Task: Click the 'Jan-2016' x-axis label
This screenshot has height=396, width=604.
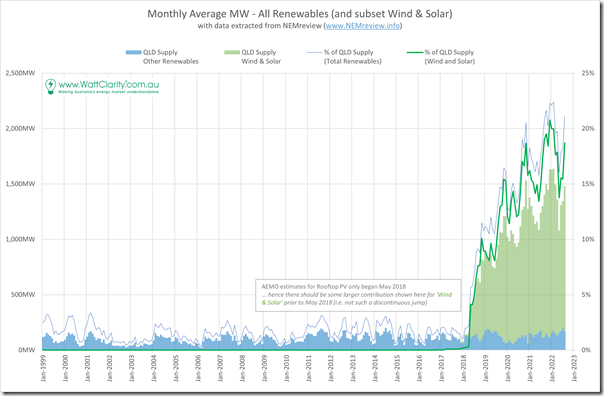Action: click(419, 368)
